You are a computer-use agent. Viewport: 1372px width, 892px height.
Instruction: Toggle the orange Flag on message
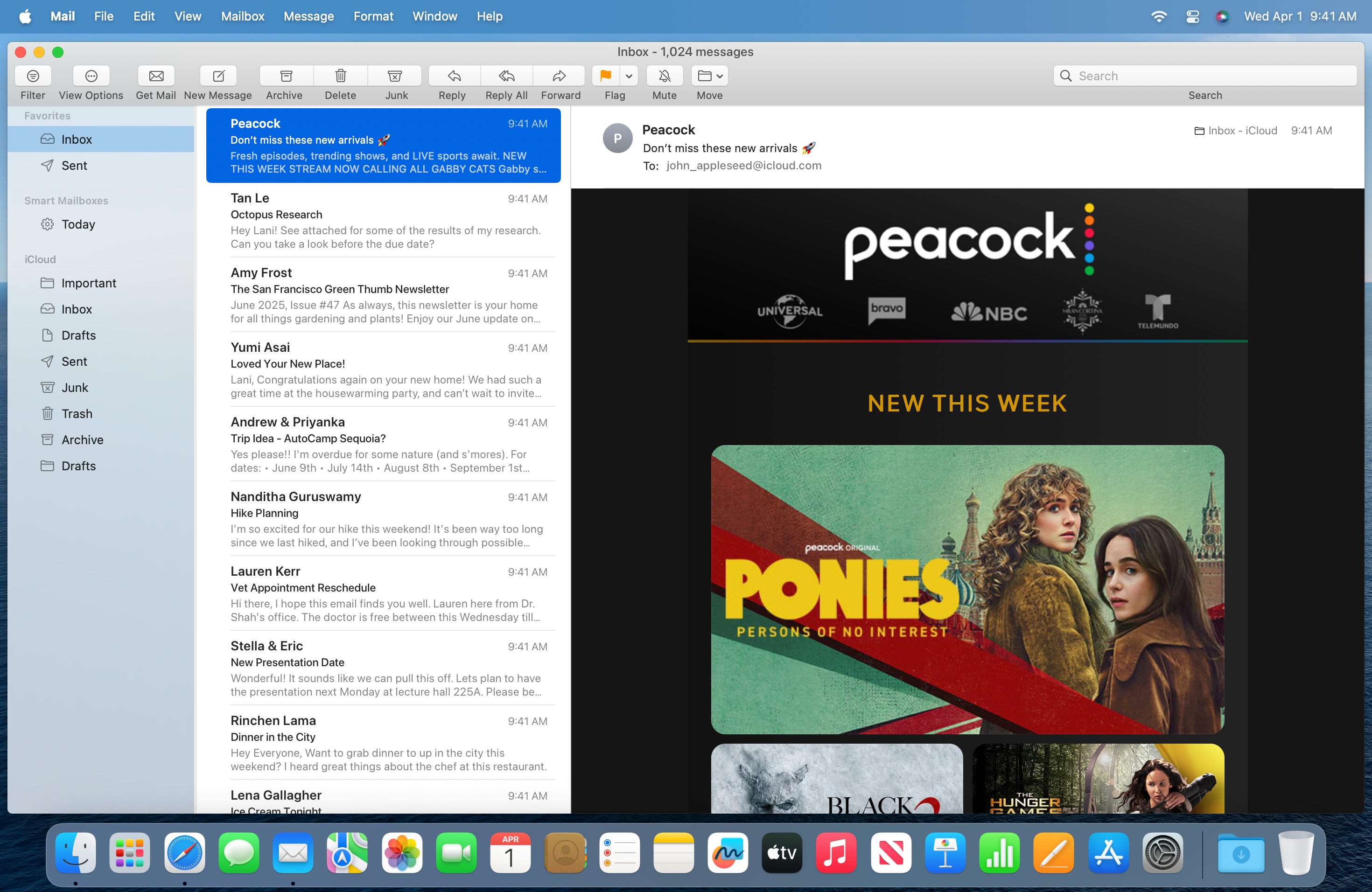(605, 76)
